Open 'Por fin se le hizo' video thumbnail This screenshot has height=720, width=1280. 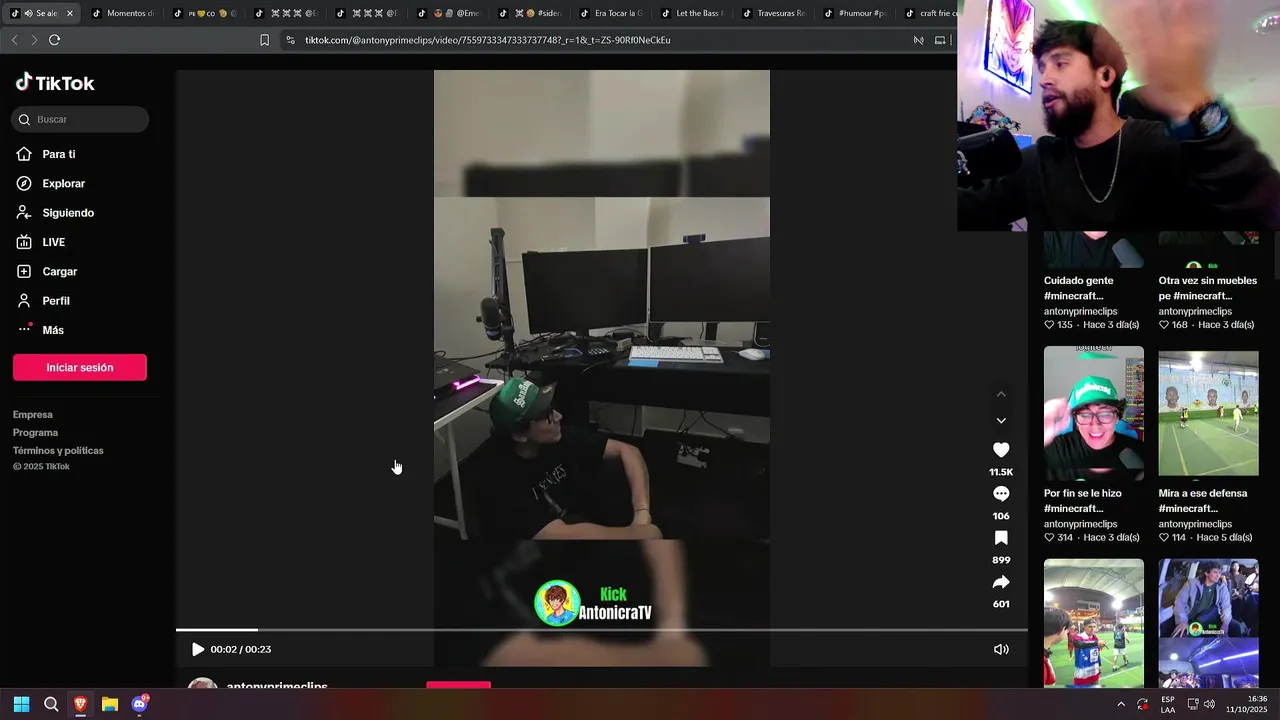point(1094,412)
